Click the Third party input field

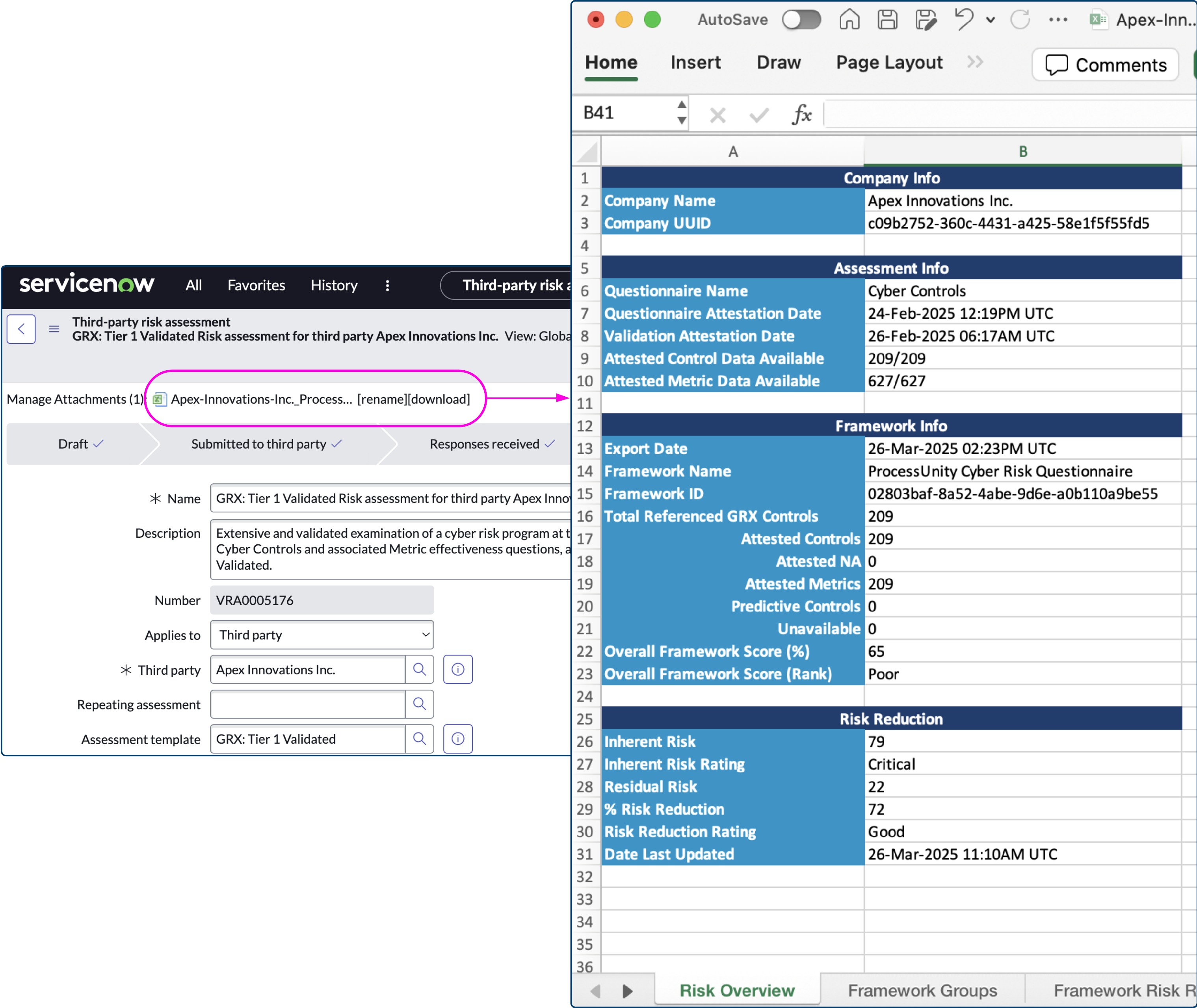tap(308, 670)
